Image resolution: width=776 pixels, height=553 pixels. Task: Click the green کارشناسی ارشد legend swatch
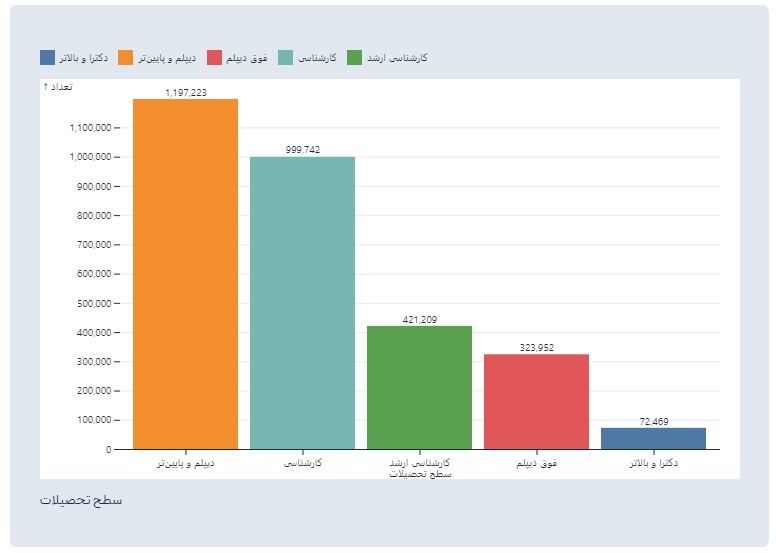[x=354, y=57]
